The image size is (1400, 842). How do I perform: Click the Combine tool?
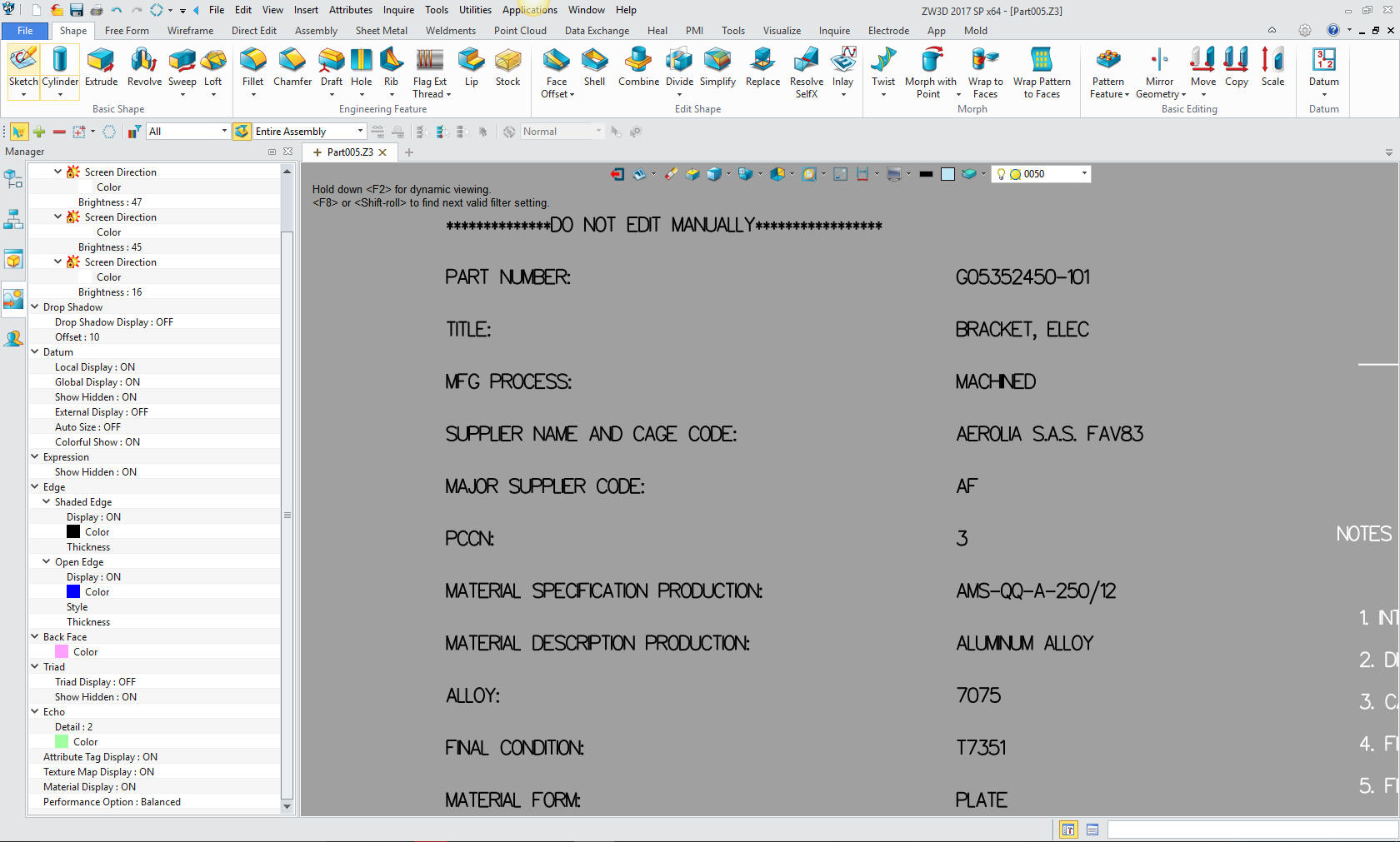coord(638,67)
